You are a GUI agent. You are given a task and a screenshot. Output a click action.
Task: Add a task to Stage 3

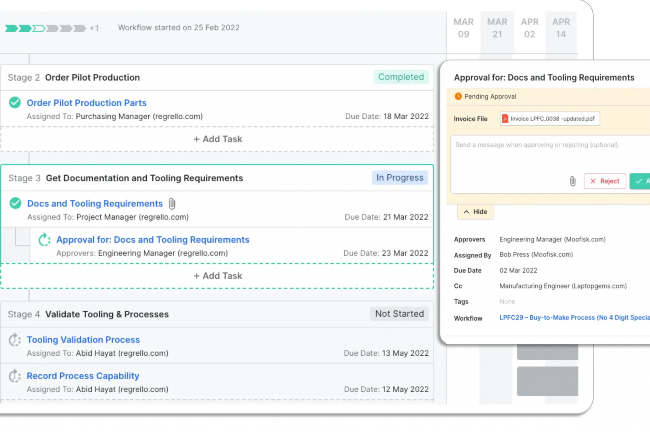[x=218, y=276]
